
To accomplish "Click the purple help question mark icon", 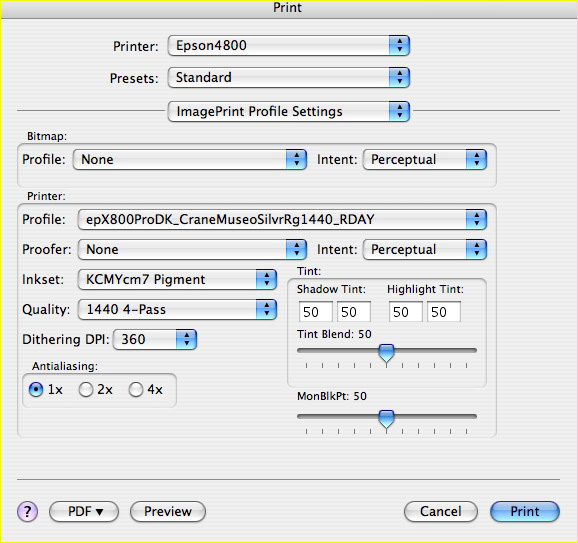I will coord(27,511).
